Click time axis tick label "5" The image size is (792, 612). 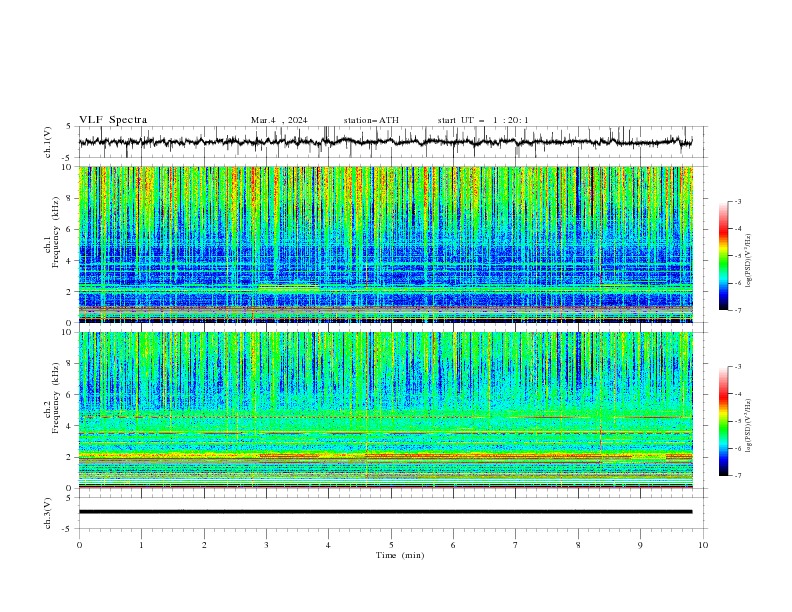click(391, 545)
